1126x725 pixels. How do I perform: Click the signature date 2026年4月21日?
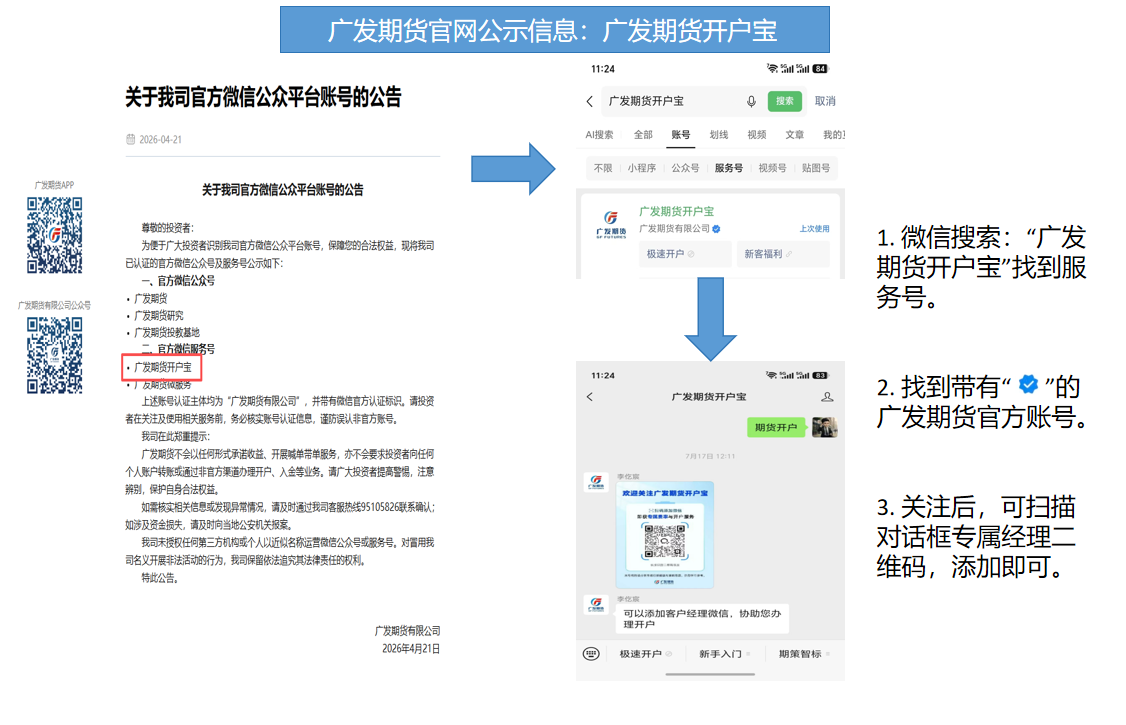click(411, 649)
